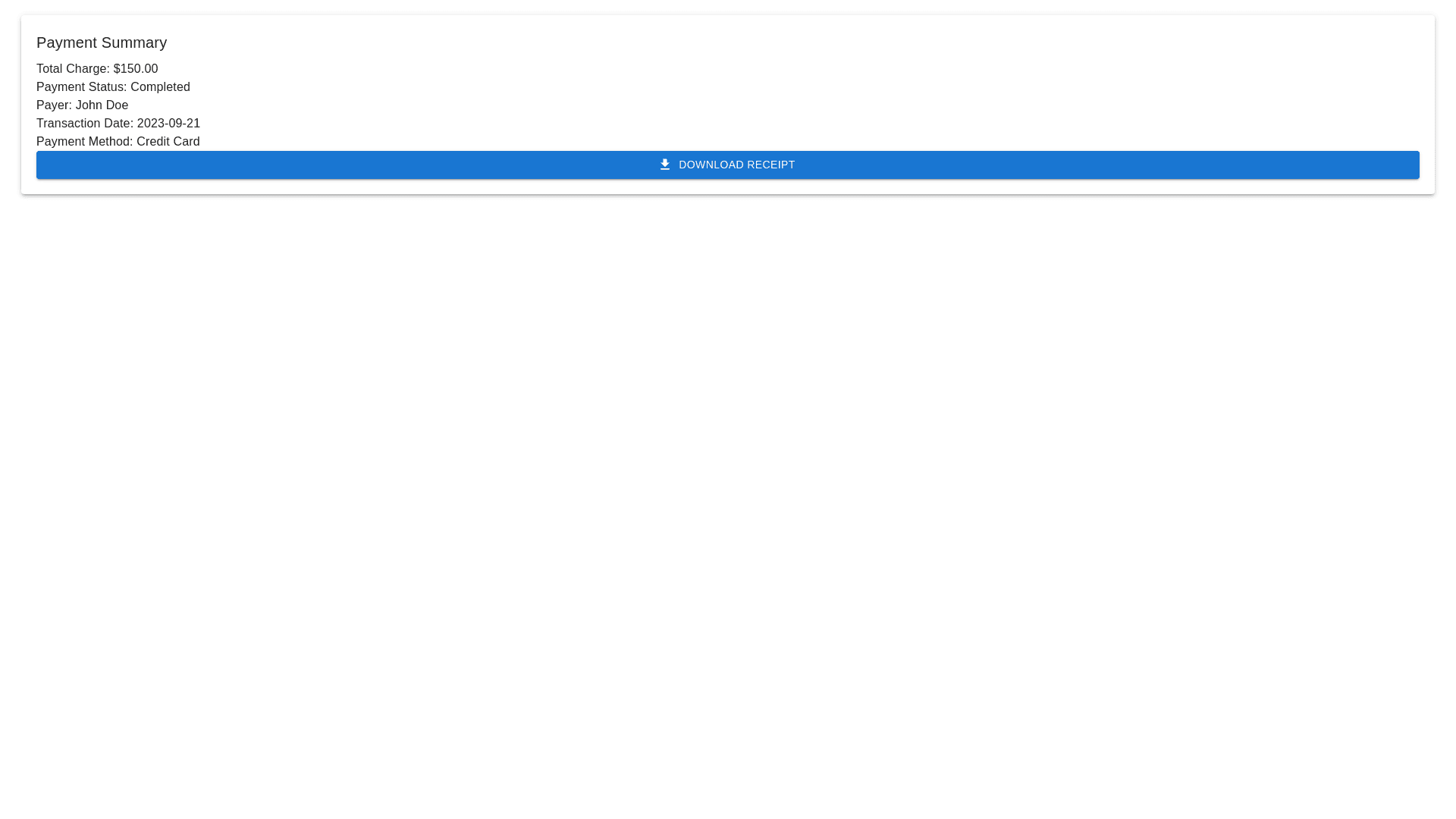Click the word Card in payment method
Image resolution: width=1456 pixels, height=819 pixels.
point(186,142)
